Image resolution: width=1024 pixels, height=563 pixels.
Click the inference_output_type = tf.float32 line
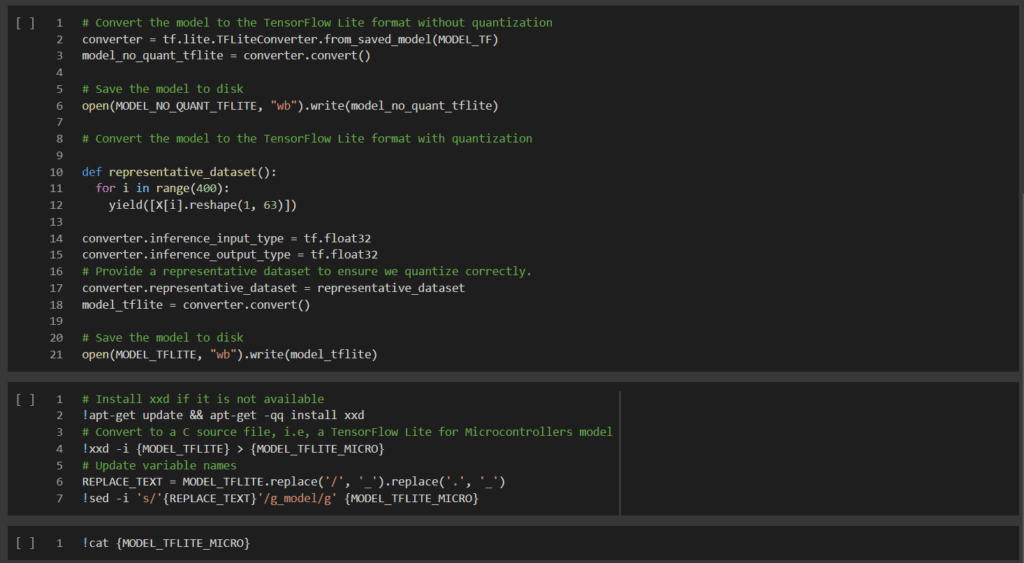(230, 255)
